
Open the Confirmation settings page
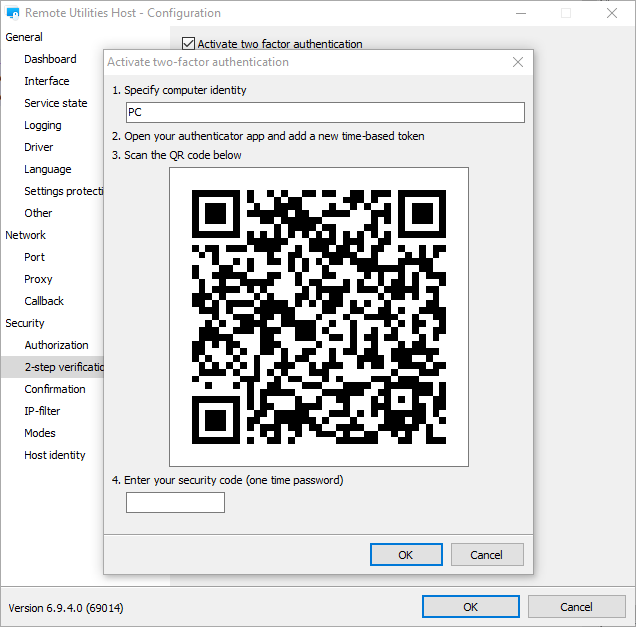pos(55,389)
